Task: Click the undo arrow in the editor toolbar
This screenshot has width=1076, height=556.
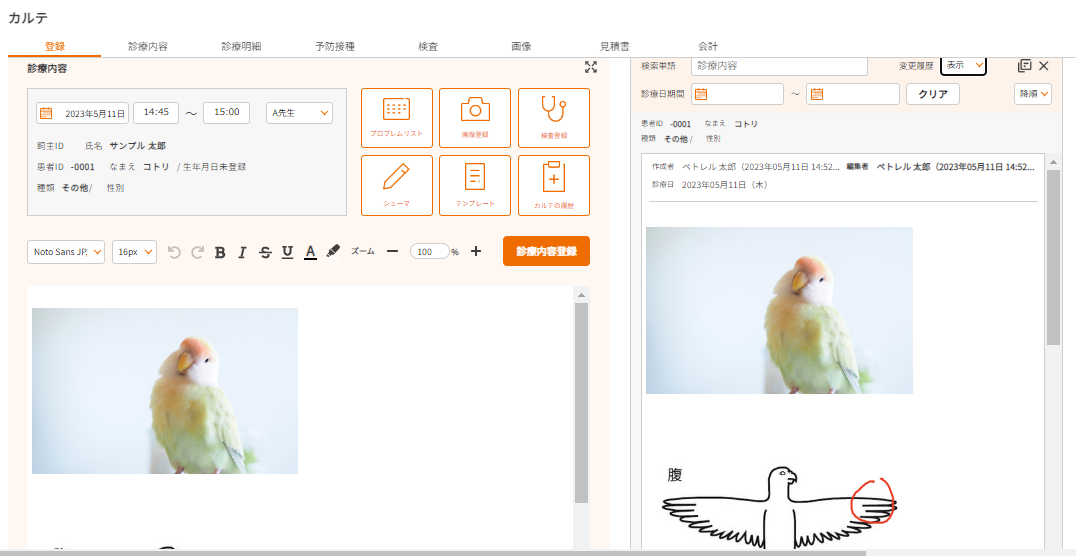Action: pos(174,252)
